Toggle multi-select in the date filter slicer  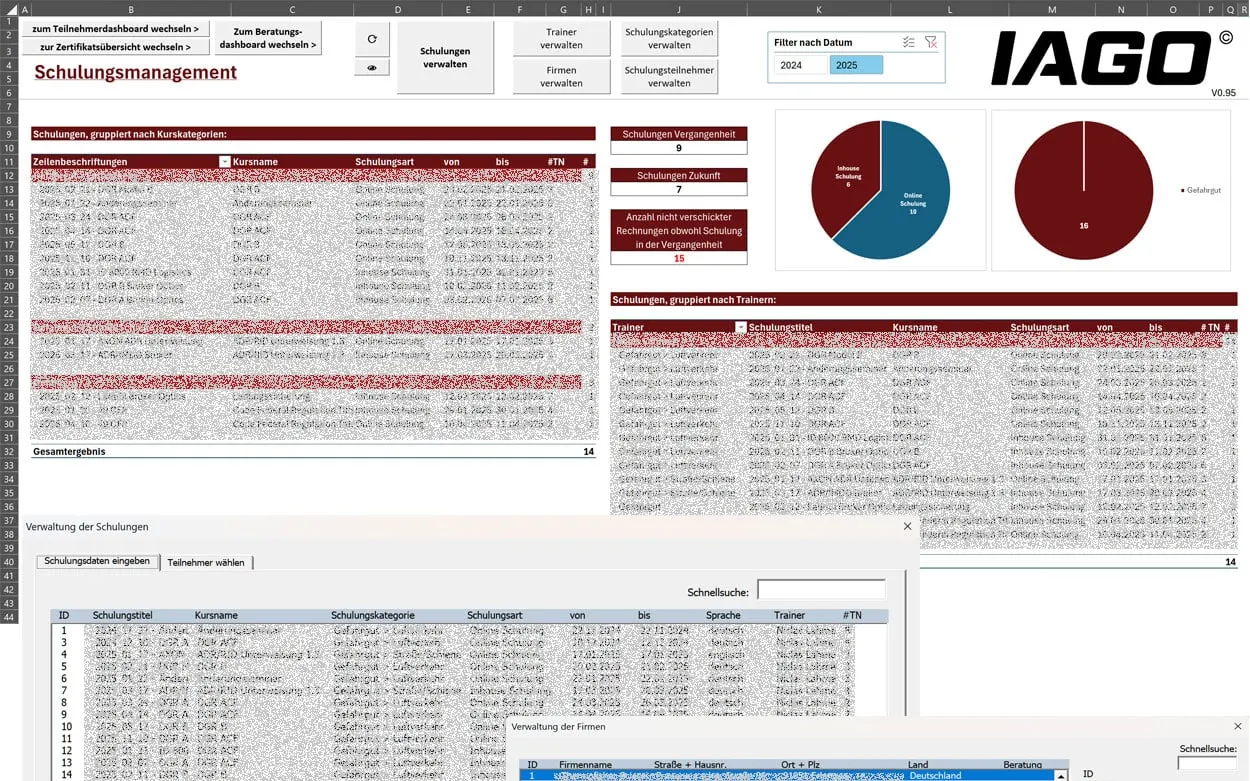[908, 42]
